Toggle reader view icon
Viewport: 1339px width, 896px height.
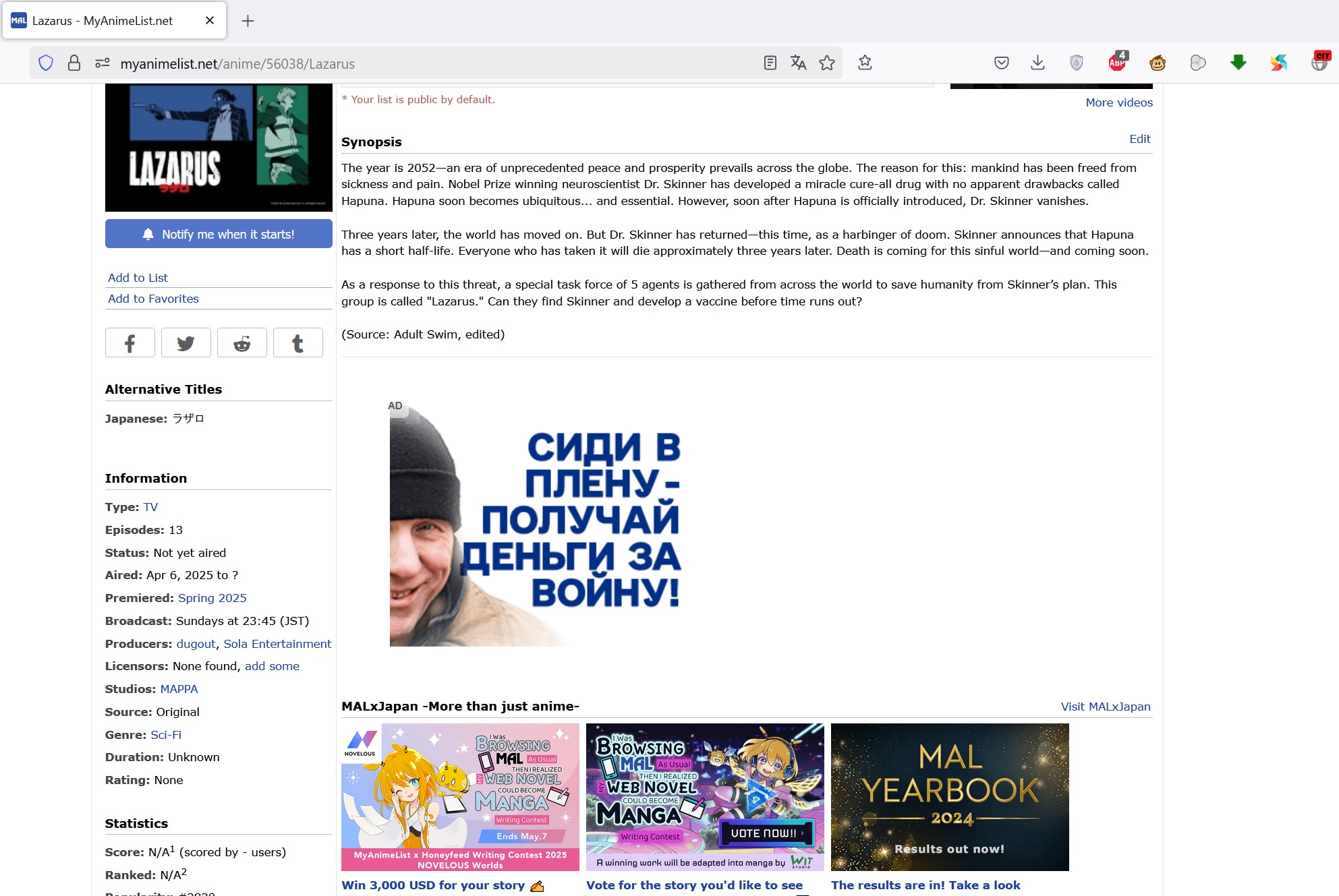[770, 63]
